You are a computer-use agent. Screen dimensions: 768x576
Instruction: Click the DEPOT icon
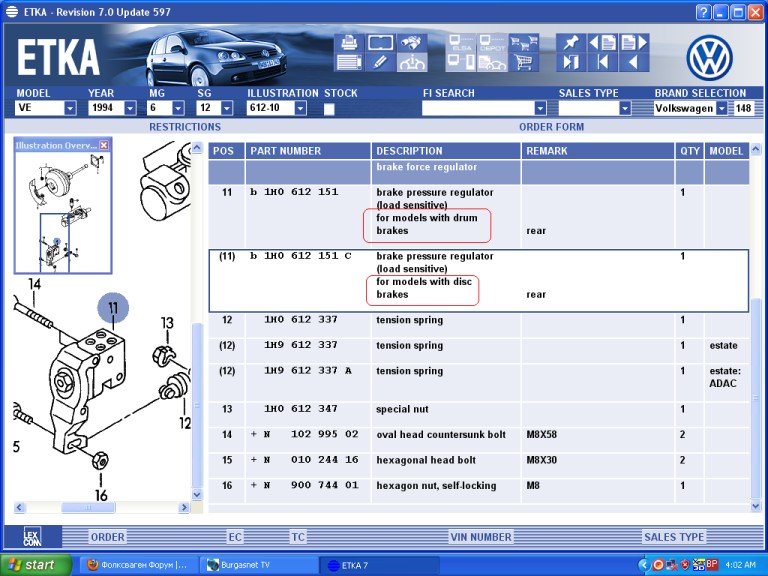[491, 43]
